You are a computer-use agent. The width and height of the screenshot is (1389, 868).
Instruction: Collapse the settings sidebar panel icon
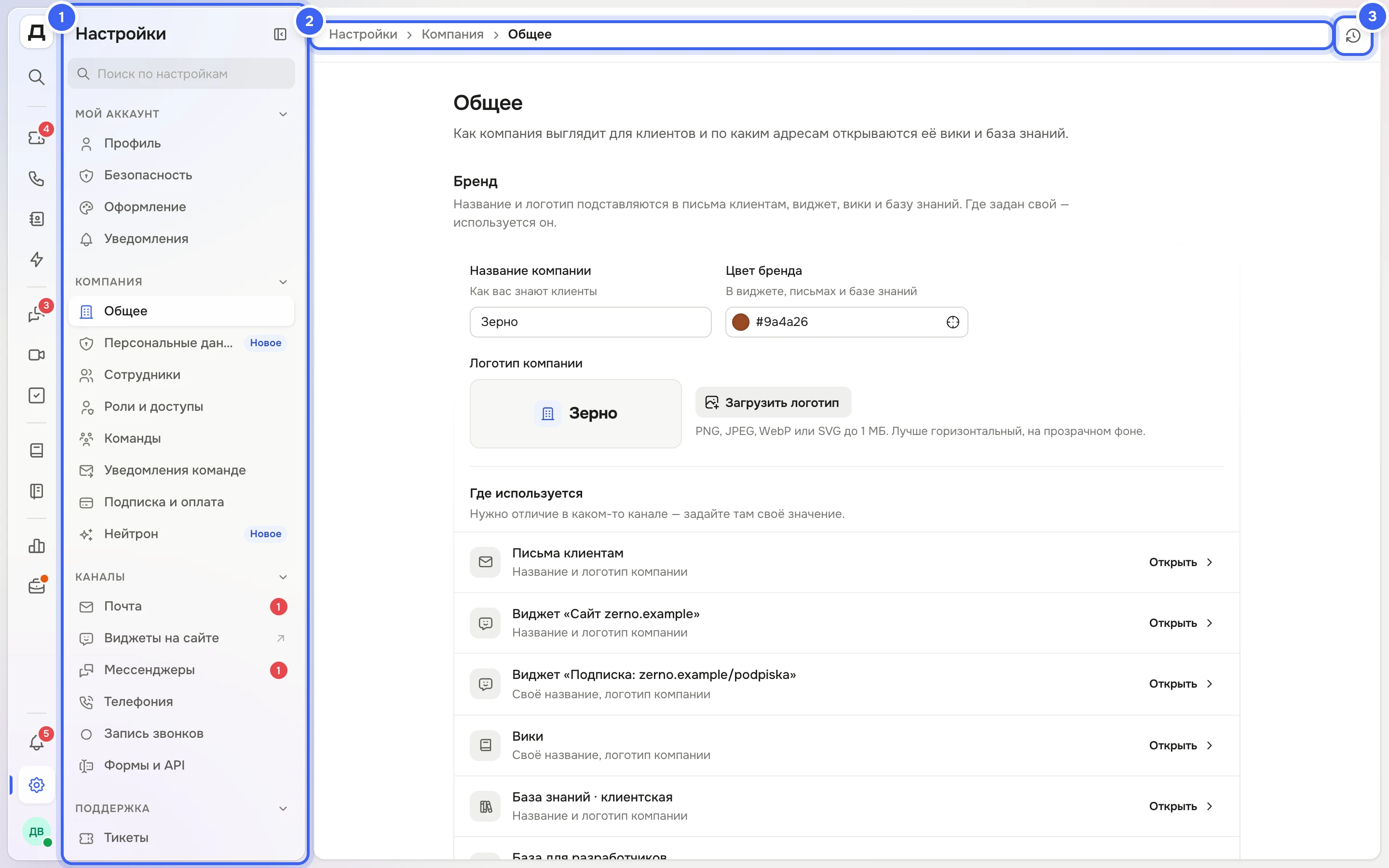pyautogui.click(x=280, y=34)
